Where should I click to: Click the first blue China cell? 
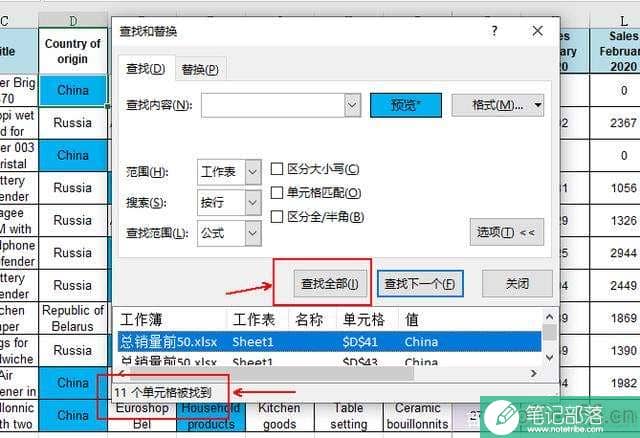73,90
